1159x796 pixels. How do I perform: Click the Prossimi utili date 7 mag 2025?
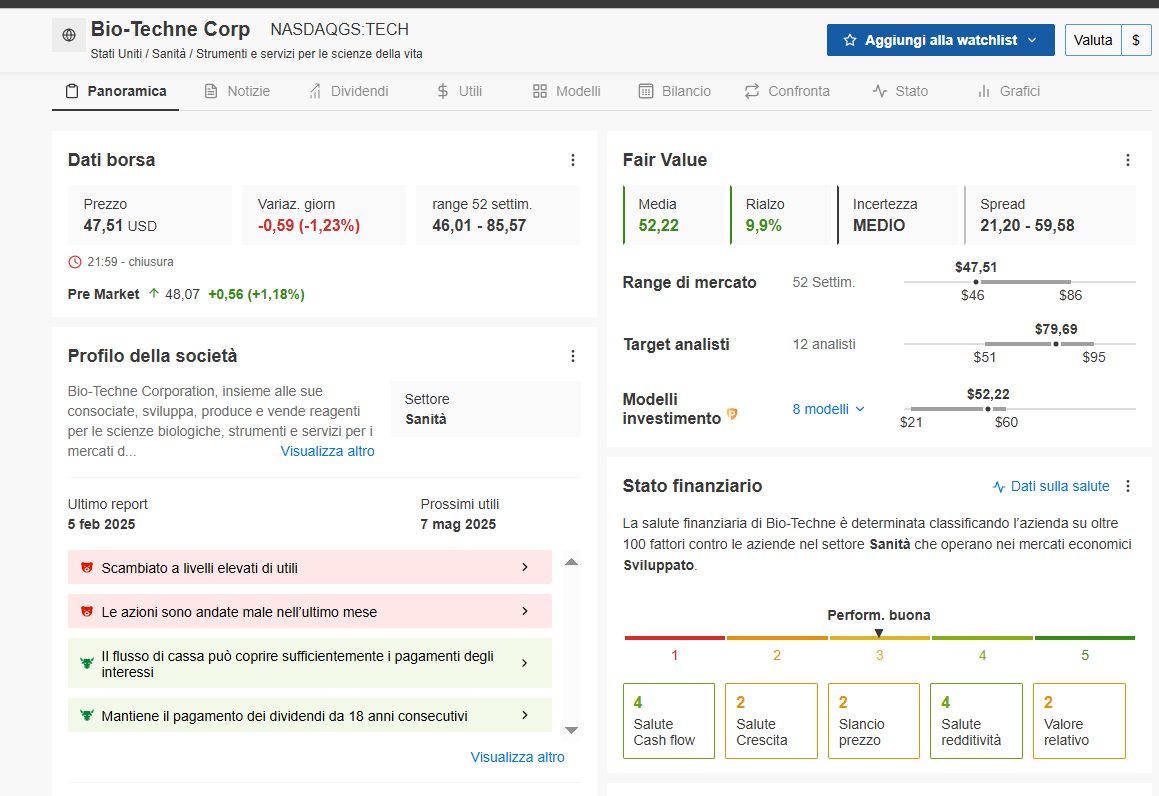pyautogui.click(x=458, y=524)
